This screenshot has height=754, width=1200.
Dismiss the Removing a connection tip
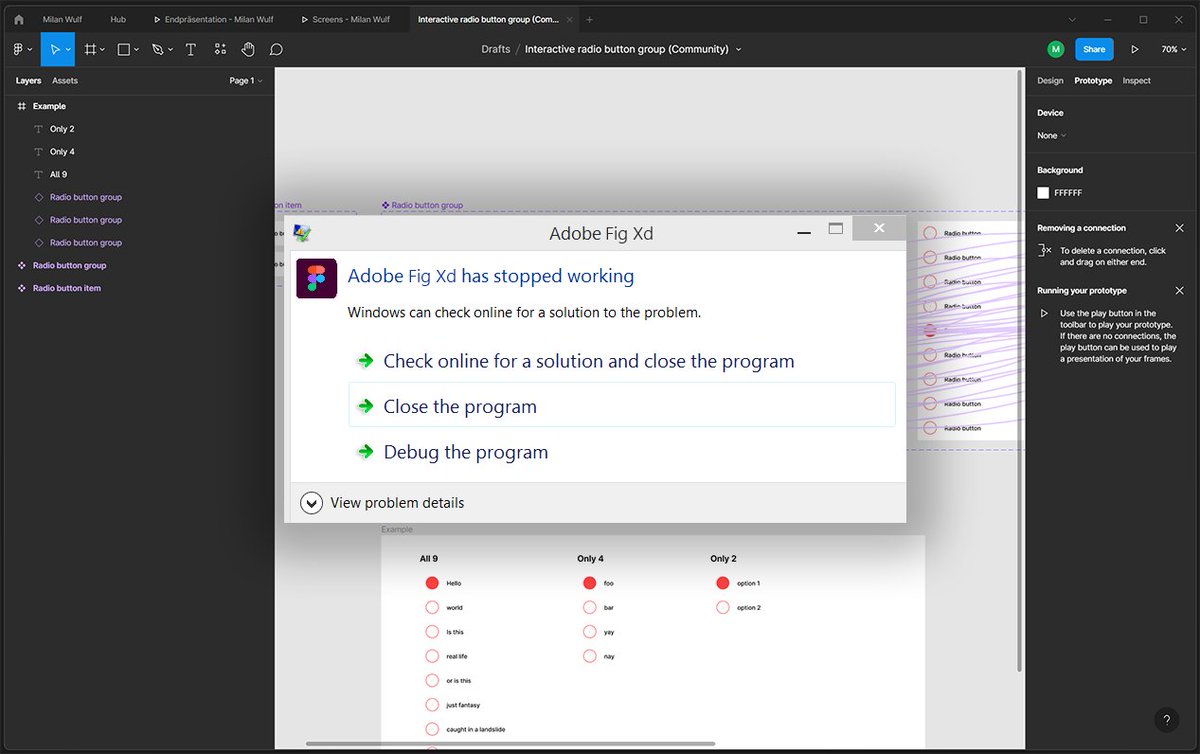1179,228
